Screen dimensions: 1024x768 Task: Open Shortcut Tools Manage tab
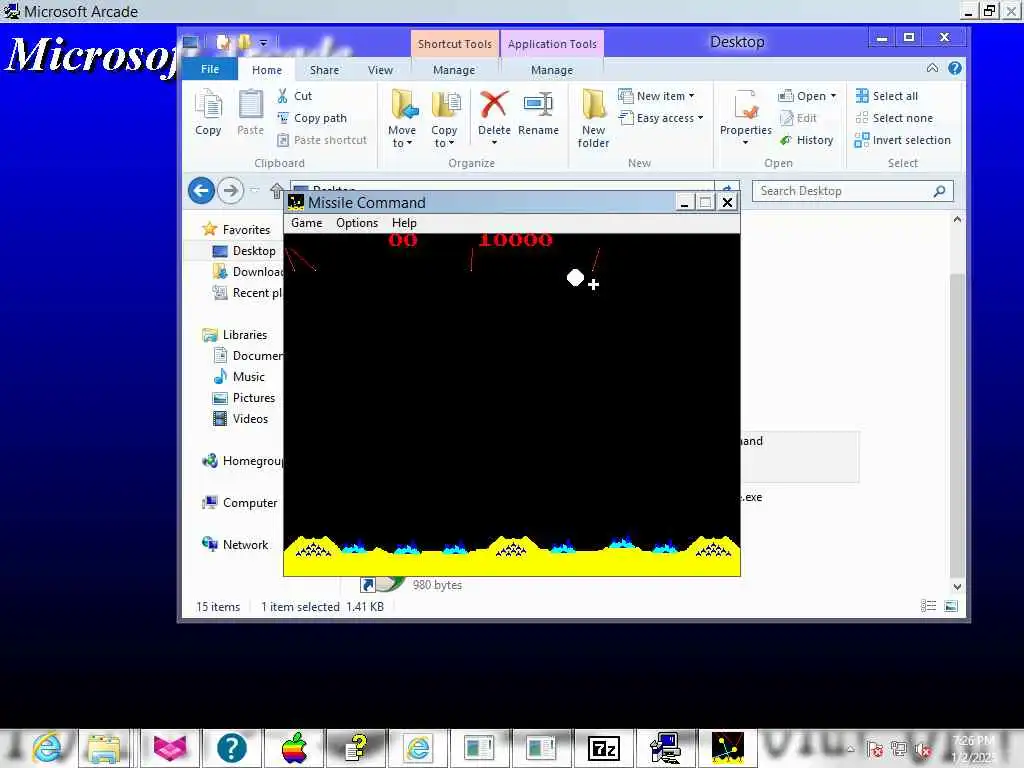(454, 70)
